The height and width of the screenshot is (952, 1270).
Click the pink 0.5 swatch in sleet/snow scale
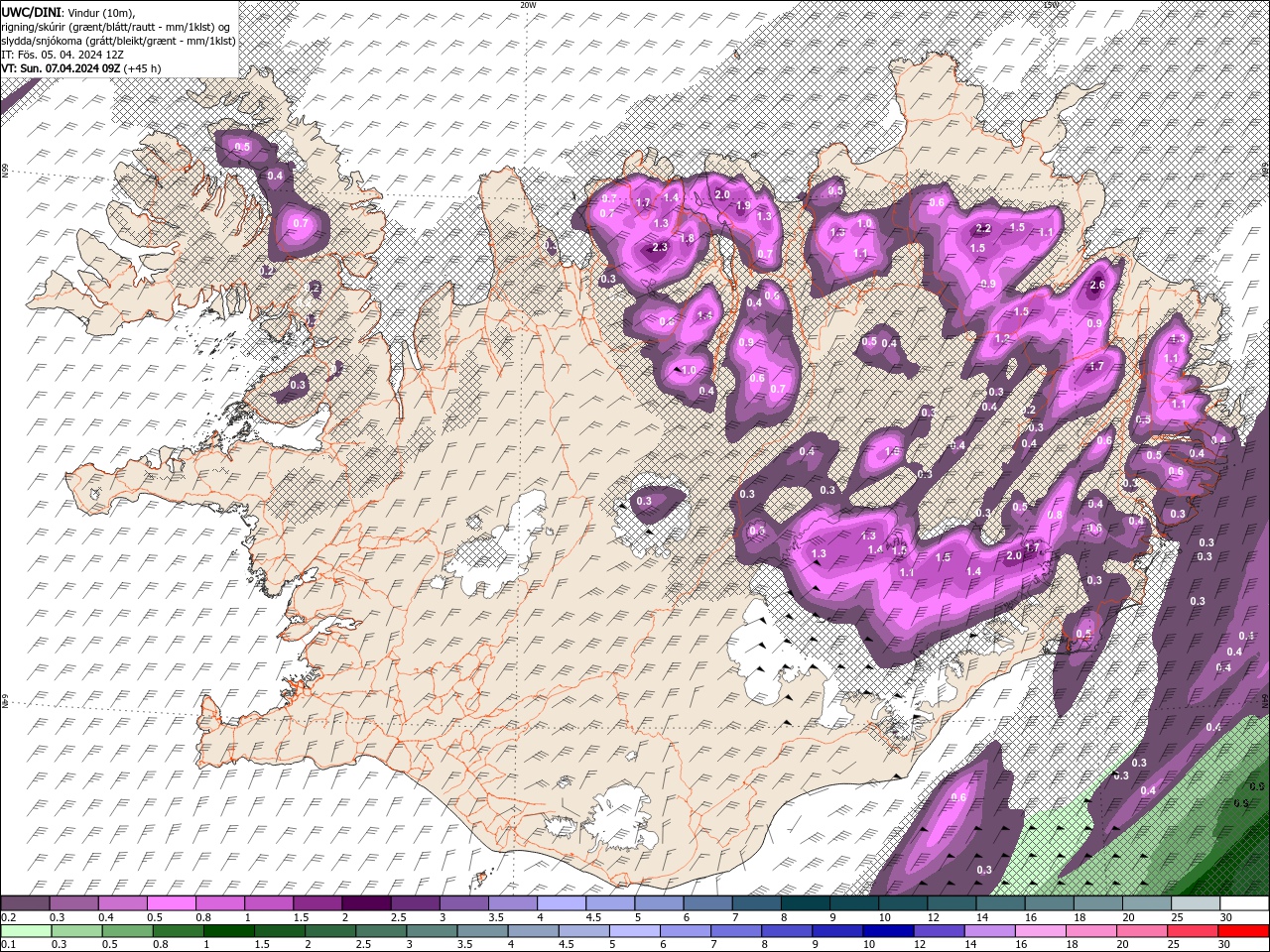coord(172,903)
